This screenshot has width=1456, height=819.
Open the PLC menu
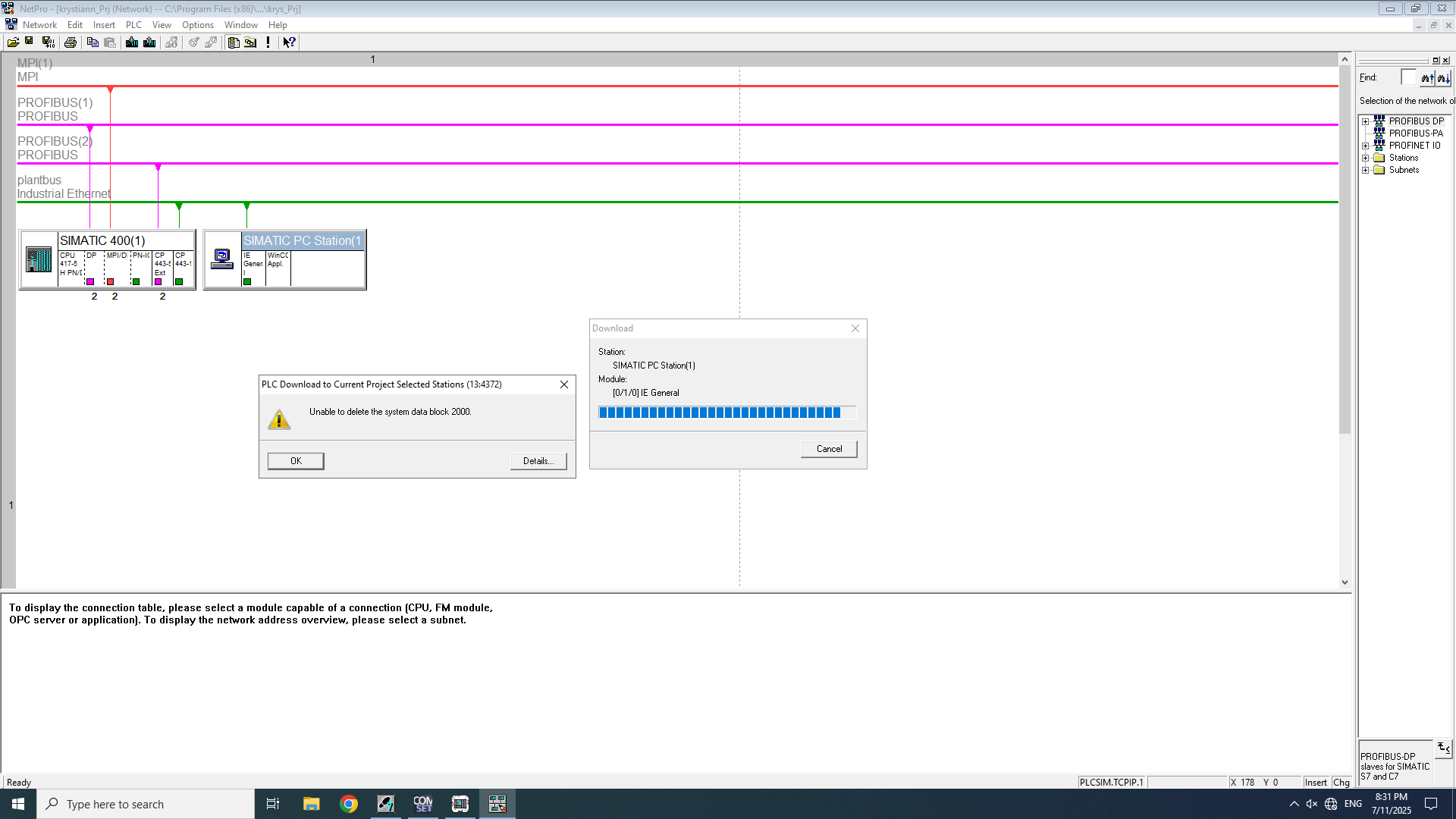coord(133,25)
